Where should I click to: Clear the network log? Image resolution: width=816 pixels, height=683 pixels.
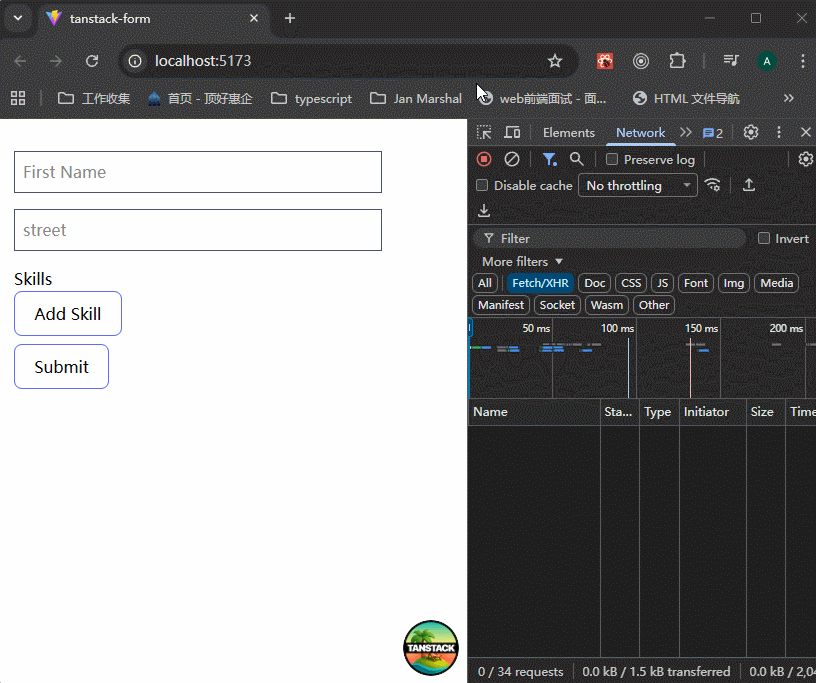coord(512,159)
